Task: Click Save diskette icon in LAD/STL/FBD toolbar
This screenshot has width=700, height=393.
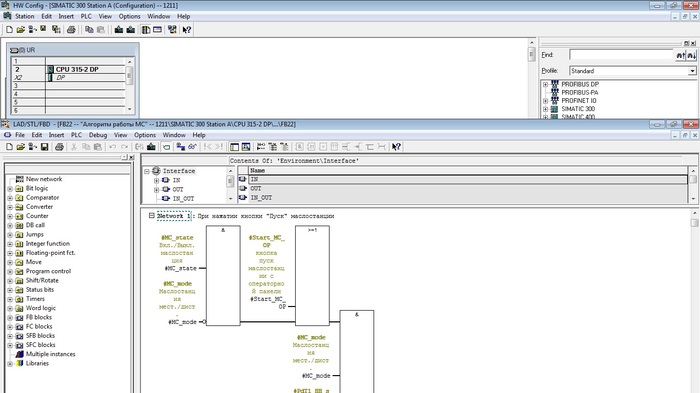Action: point(44,147)
